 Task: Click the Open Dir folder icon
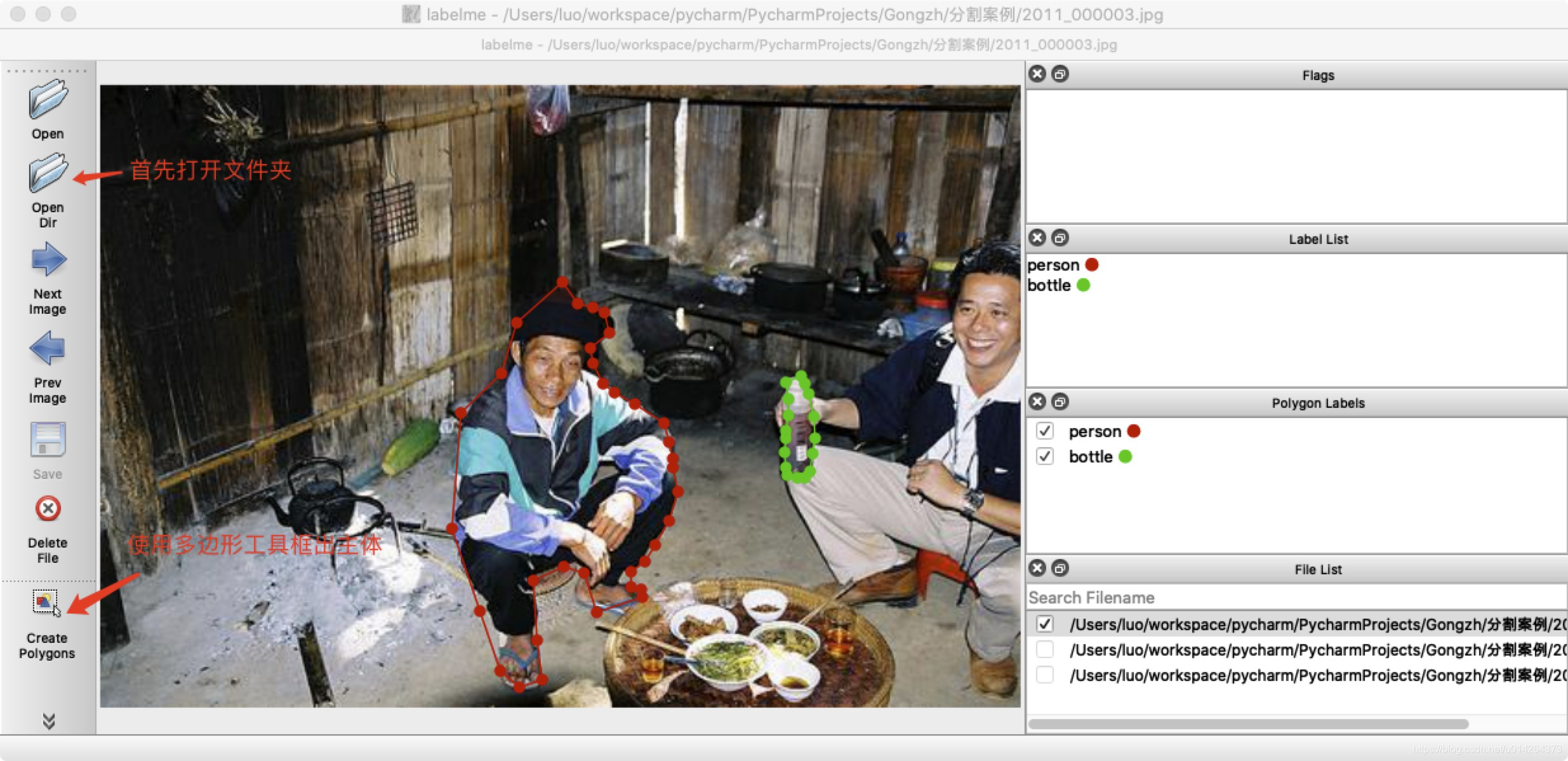(48, 173)
